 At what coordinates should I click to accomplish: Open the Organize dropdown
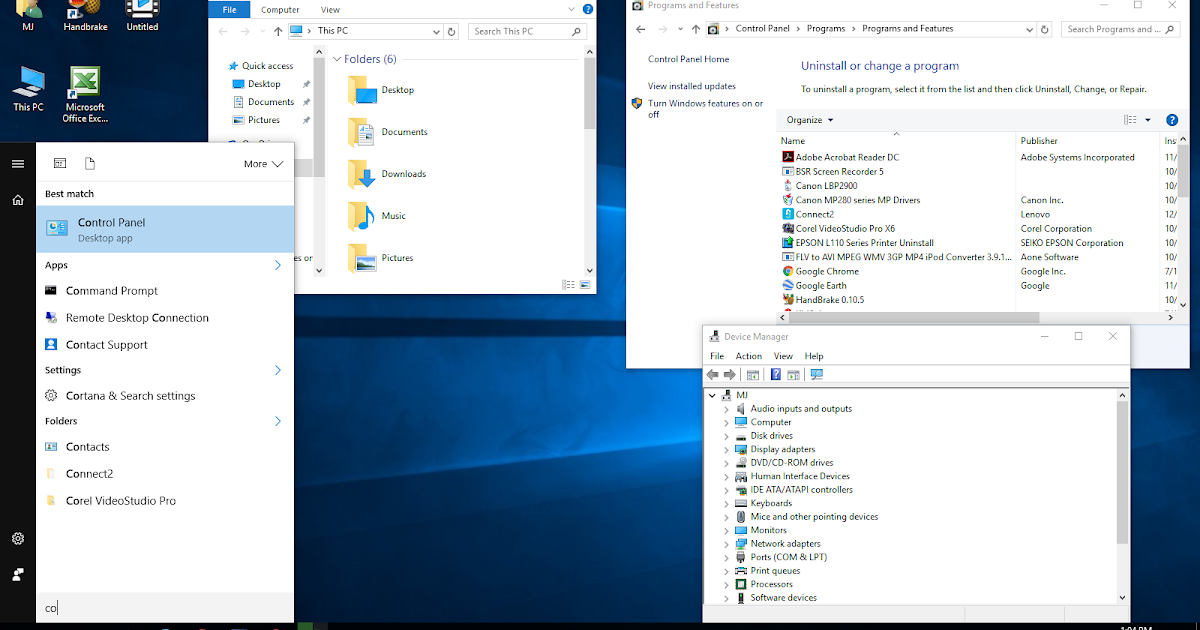pos(809,120)
